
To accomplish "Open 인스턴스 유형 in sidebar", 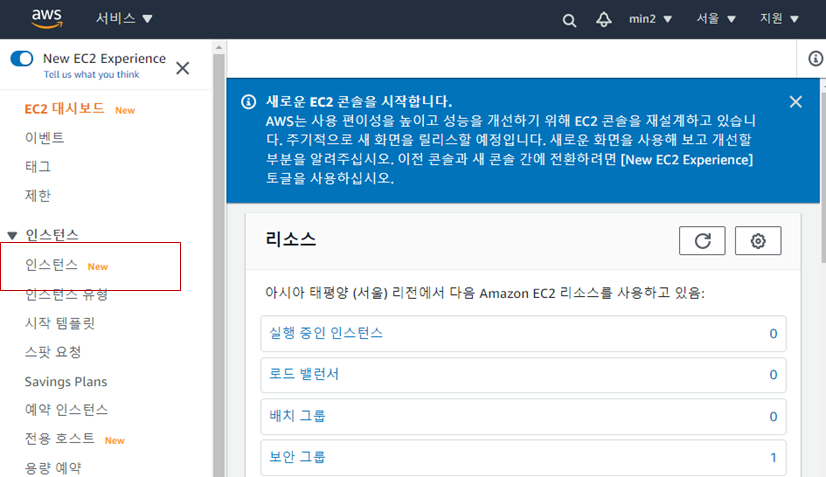I will point(66,294).
